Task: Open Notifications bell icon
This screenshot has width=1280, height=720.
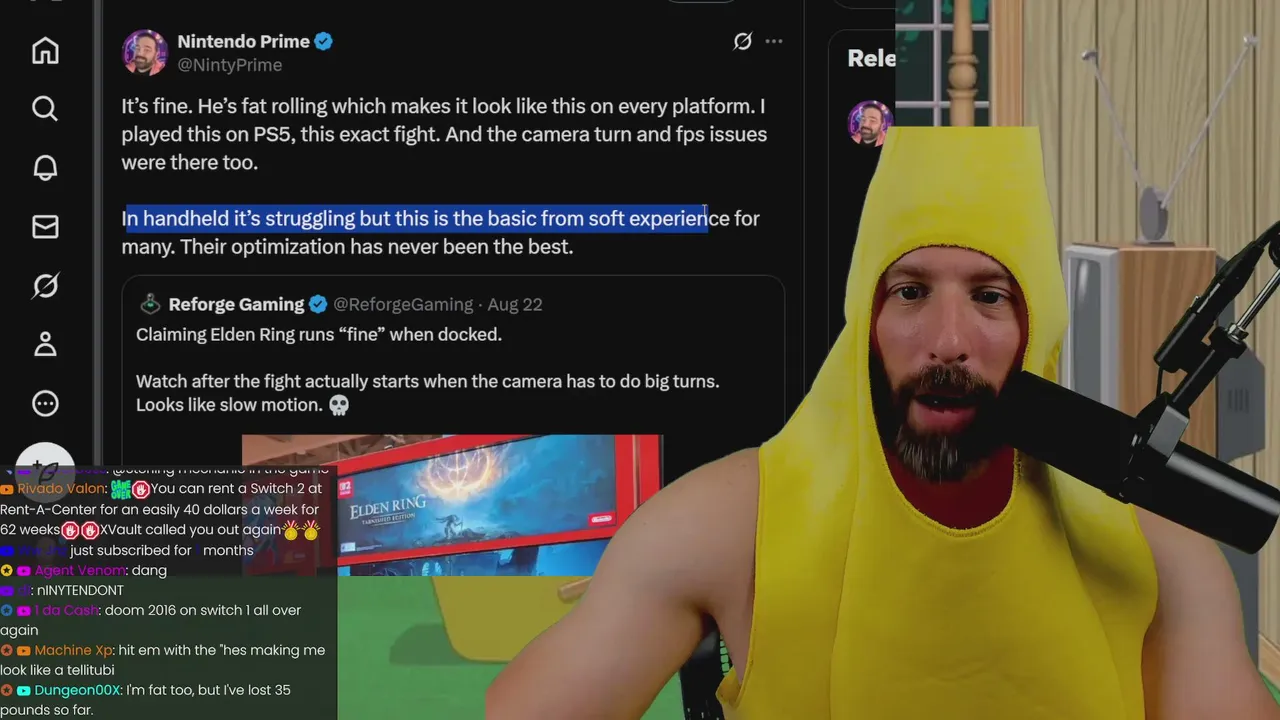Action: [x=45, y=168]
